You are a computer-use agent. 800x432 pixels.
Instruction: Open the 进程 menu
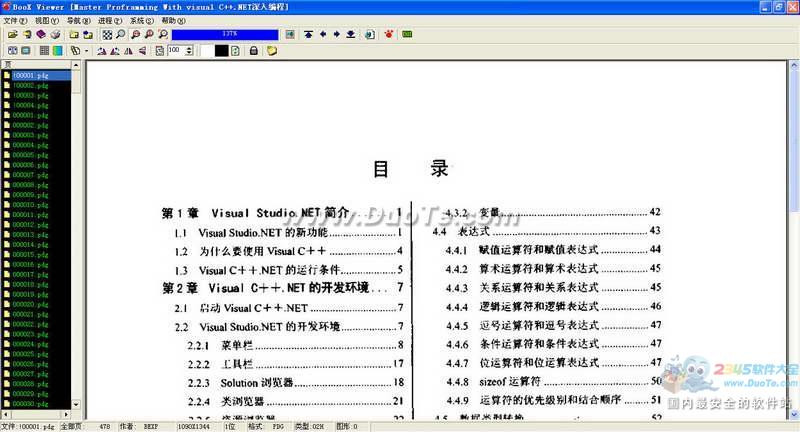point(110,21)
